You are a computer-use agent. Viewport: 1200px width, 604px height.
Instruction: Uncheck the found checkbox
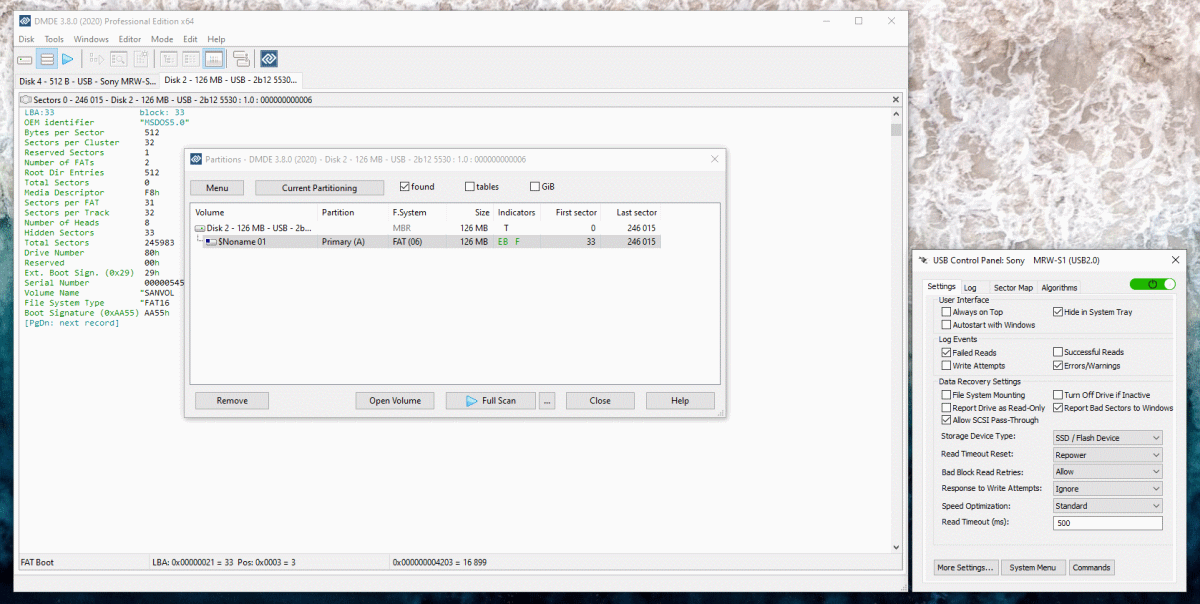point(404,187)
